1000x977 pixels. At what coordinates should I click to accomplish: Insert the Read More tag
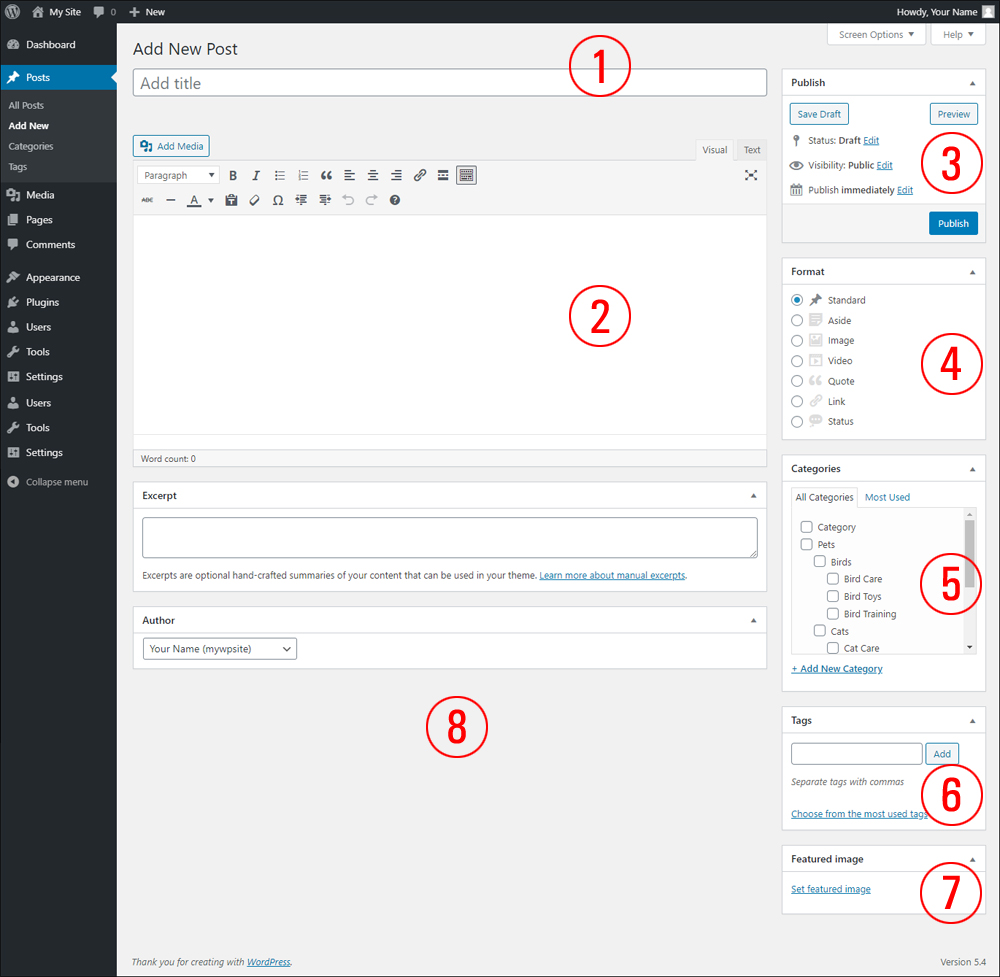point(443,175)
